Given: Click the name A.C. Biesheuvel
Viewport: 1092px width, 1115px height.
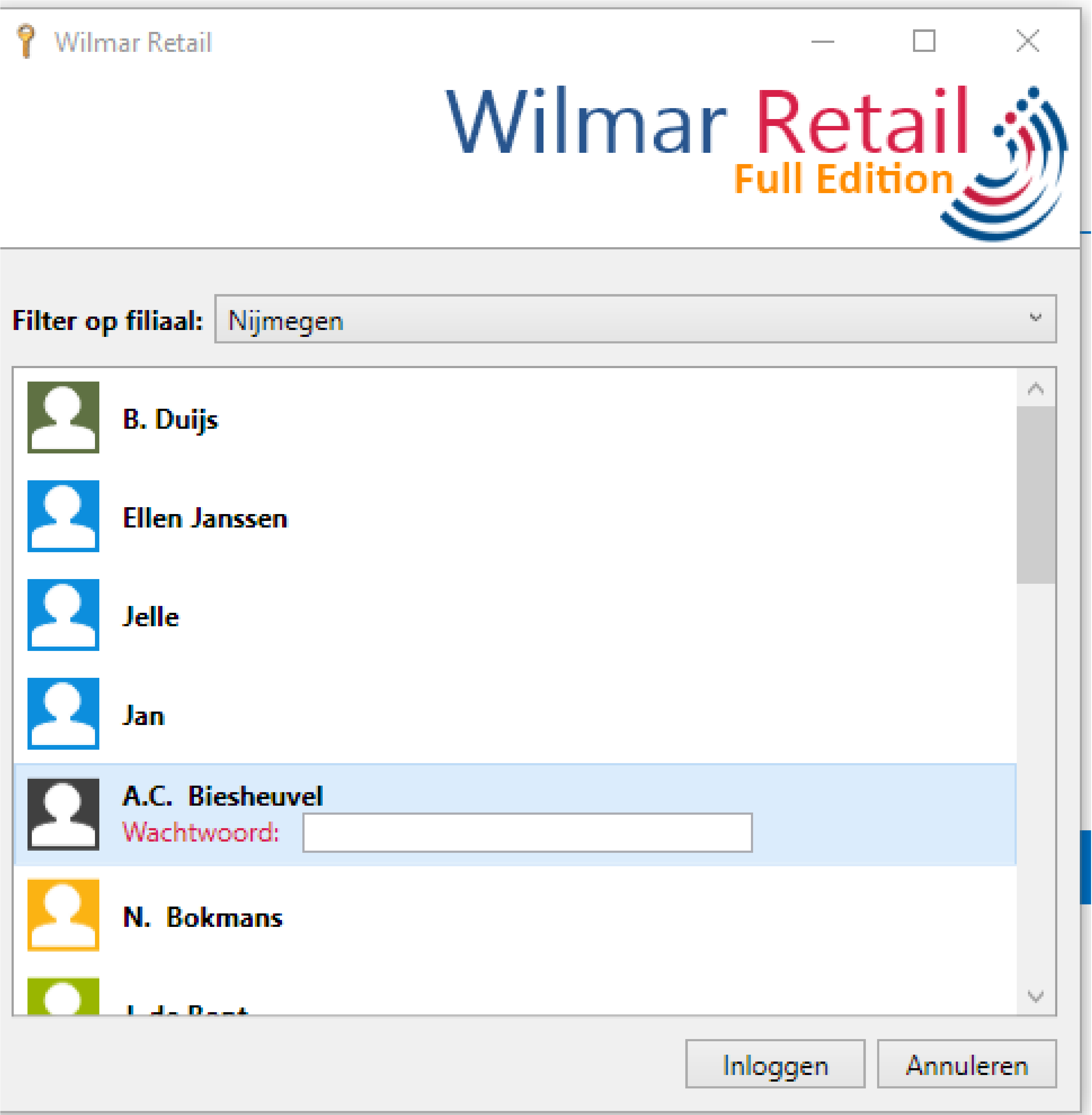Looking at the screenshot, I should pyautogui.click(x=223, y=796).
